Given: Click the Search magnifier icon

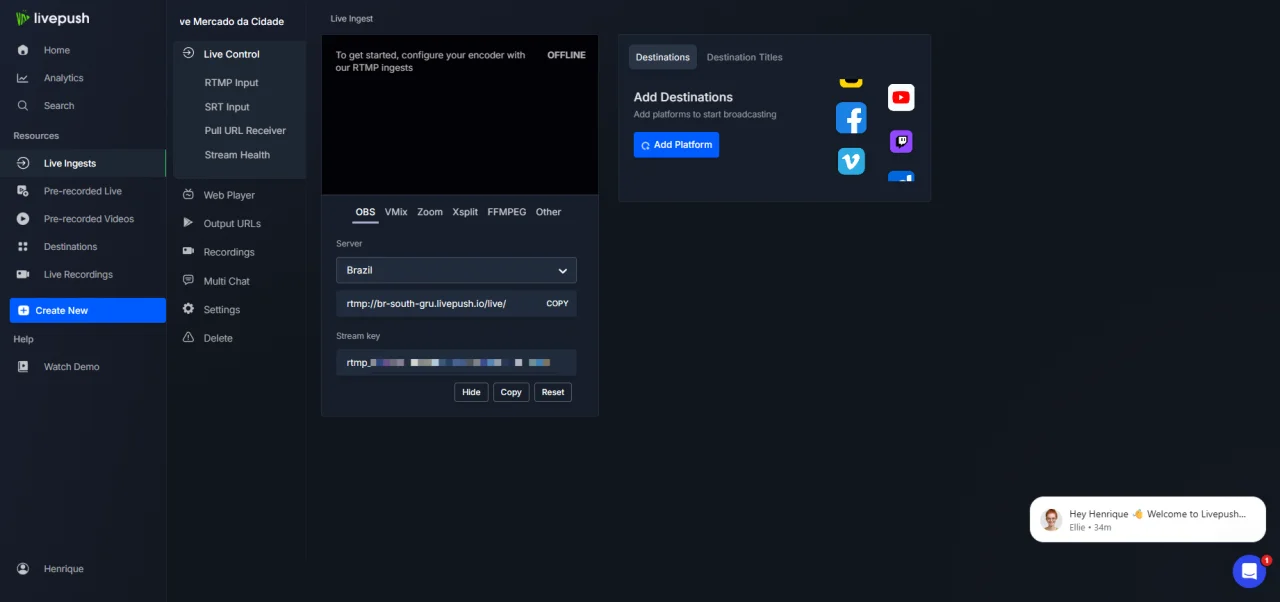Looking at the screenshot, I should pos(23,105).
